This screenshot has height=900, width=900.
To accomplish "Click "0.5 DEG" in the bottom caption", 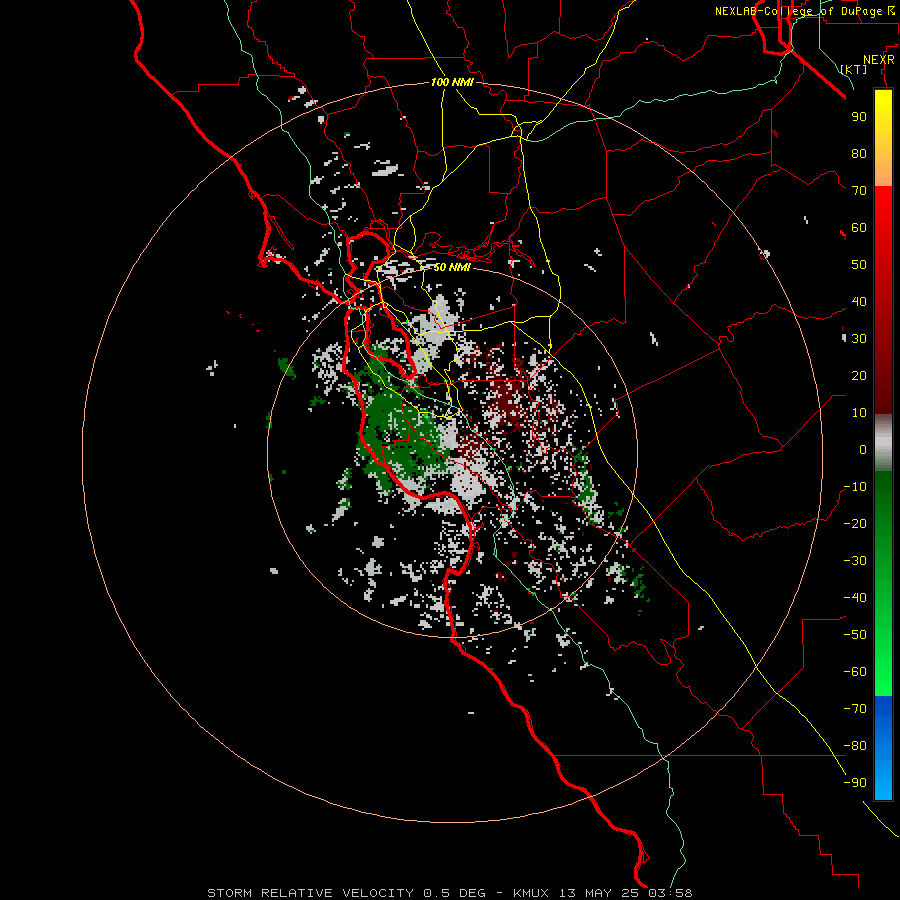I will coord(454,893).
